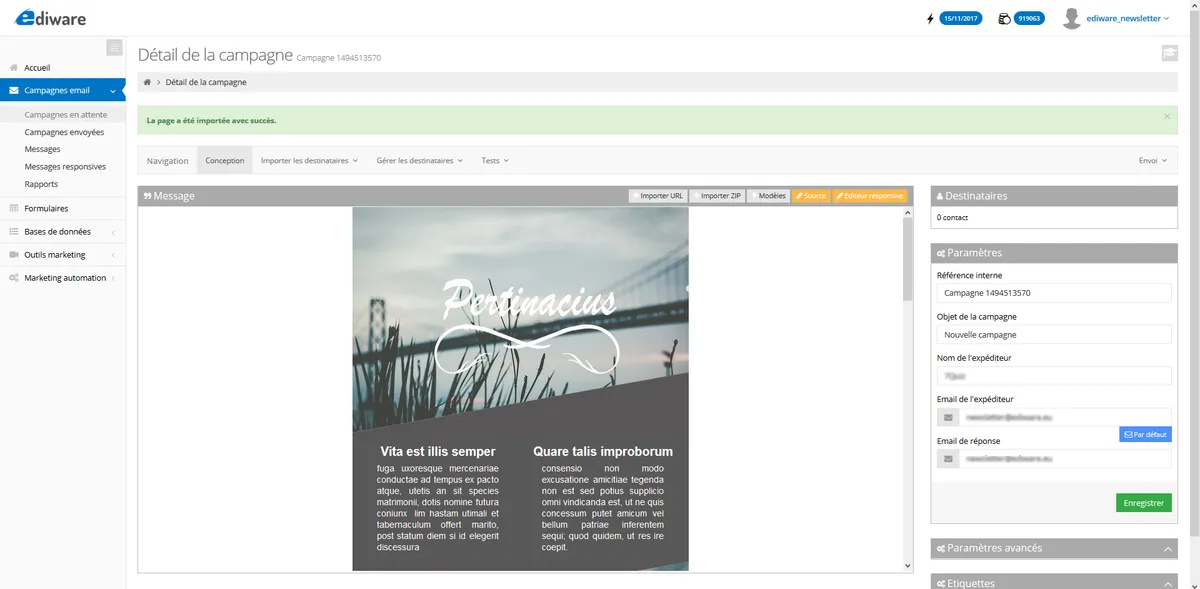Select the Conception tab
Image resolution: width=1200 pixels, height=589 pixels.
[225, 160]
